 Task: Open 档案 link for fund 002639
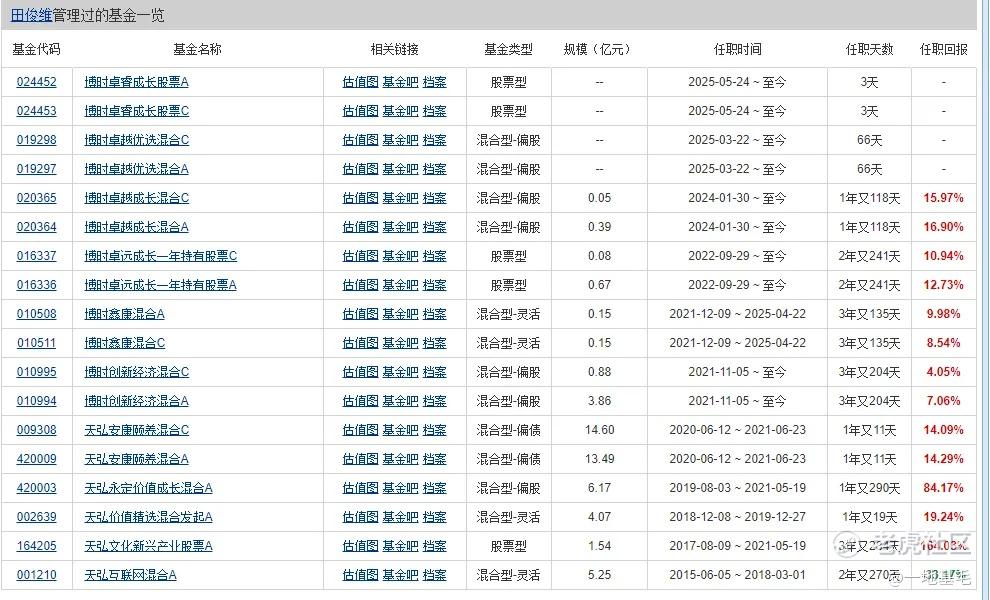click(434, 517)
